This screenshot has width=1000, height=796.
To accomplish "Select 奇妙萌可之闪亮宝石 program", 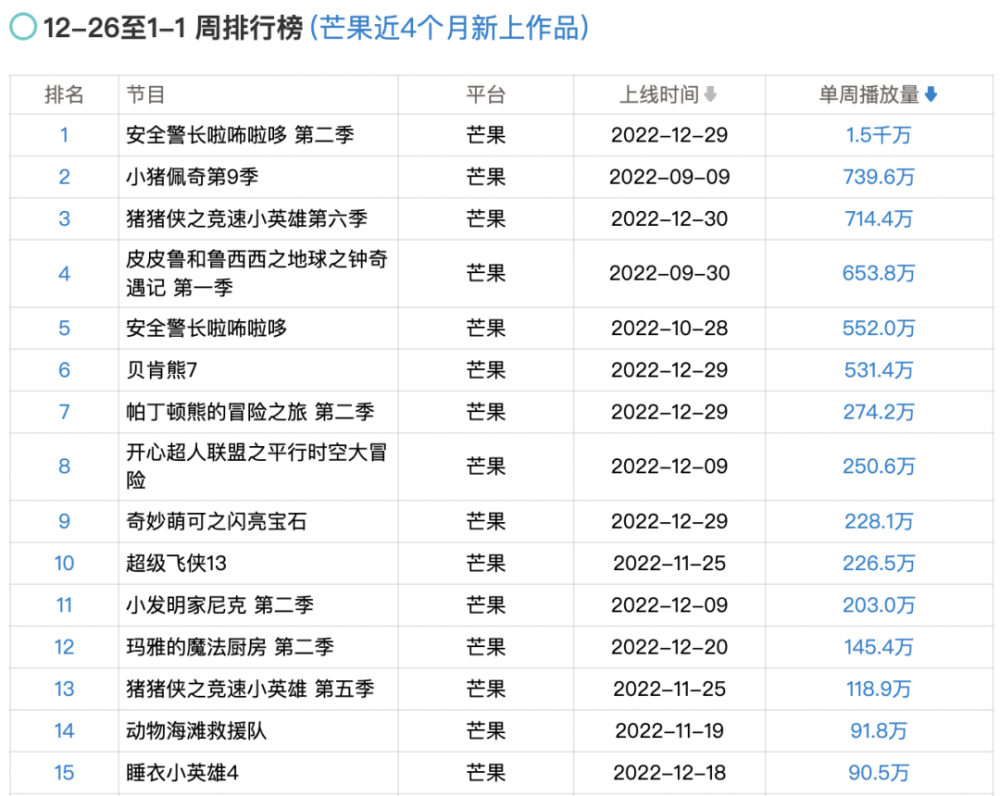I will [x=216, y=521].
